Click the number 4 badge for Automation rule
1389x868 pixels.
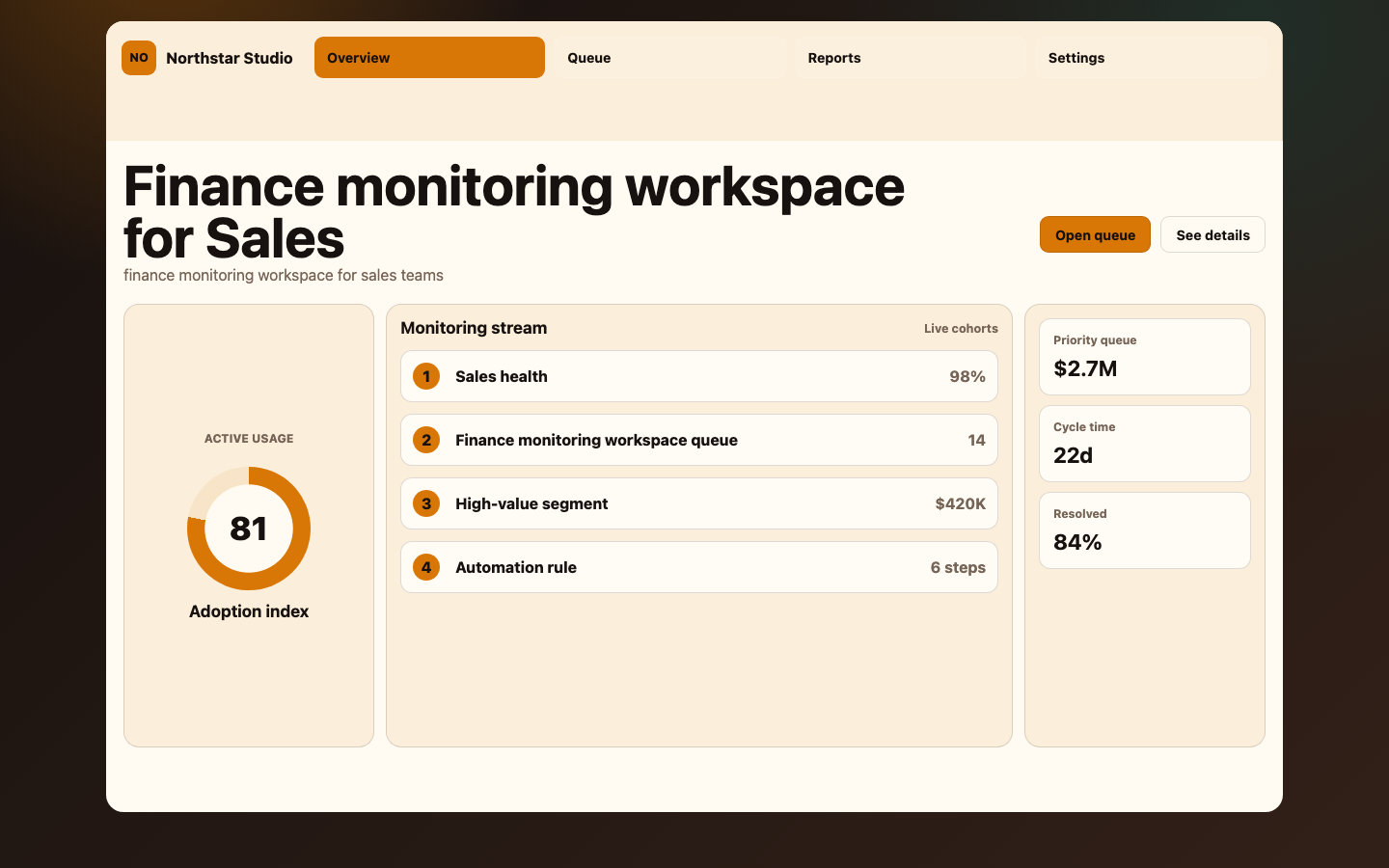[x=426, y=567]
